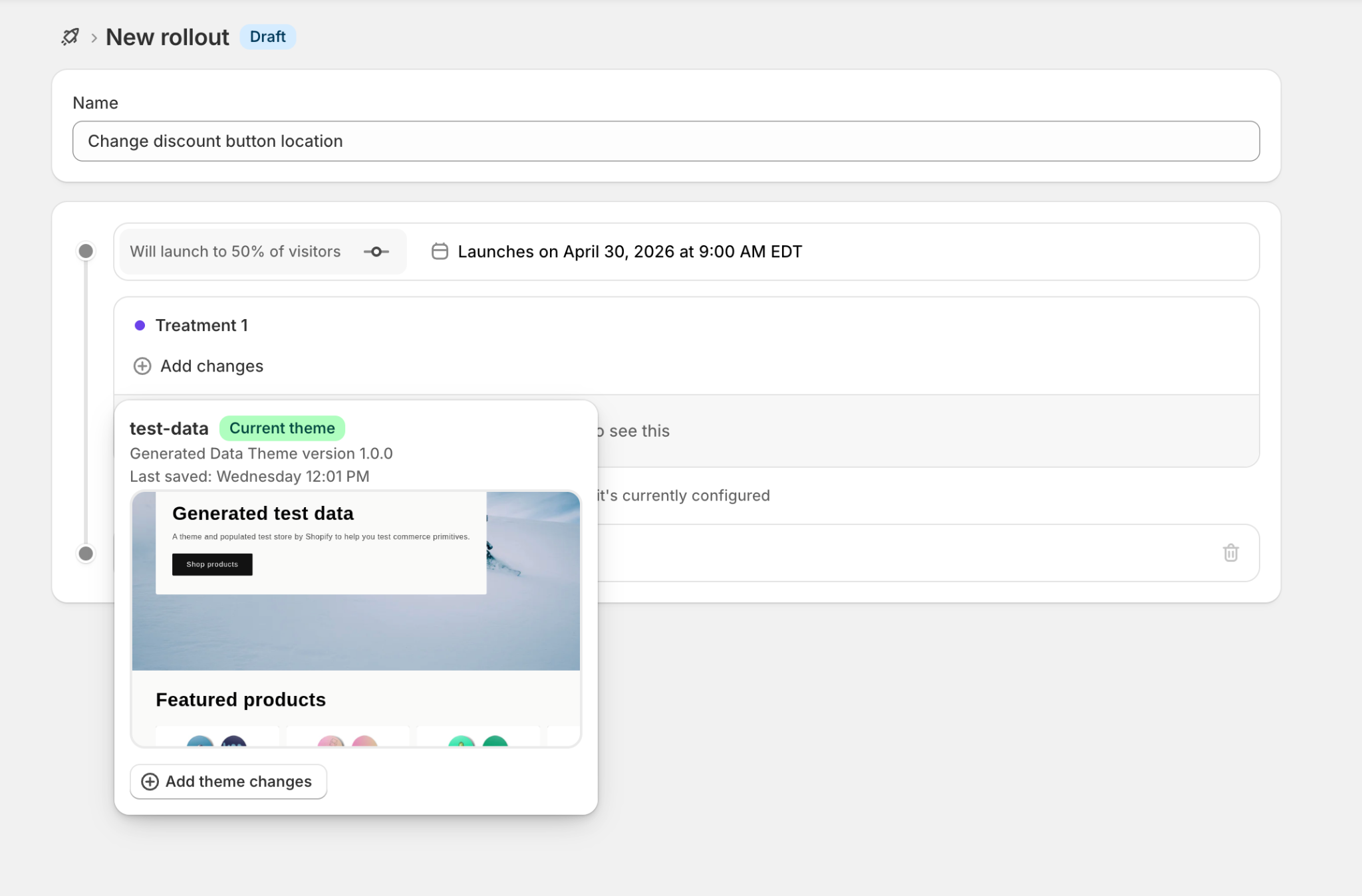Click the 'Current theme' green badge

(x=282, y=428)
